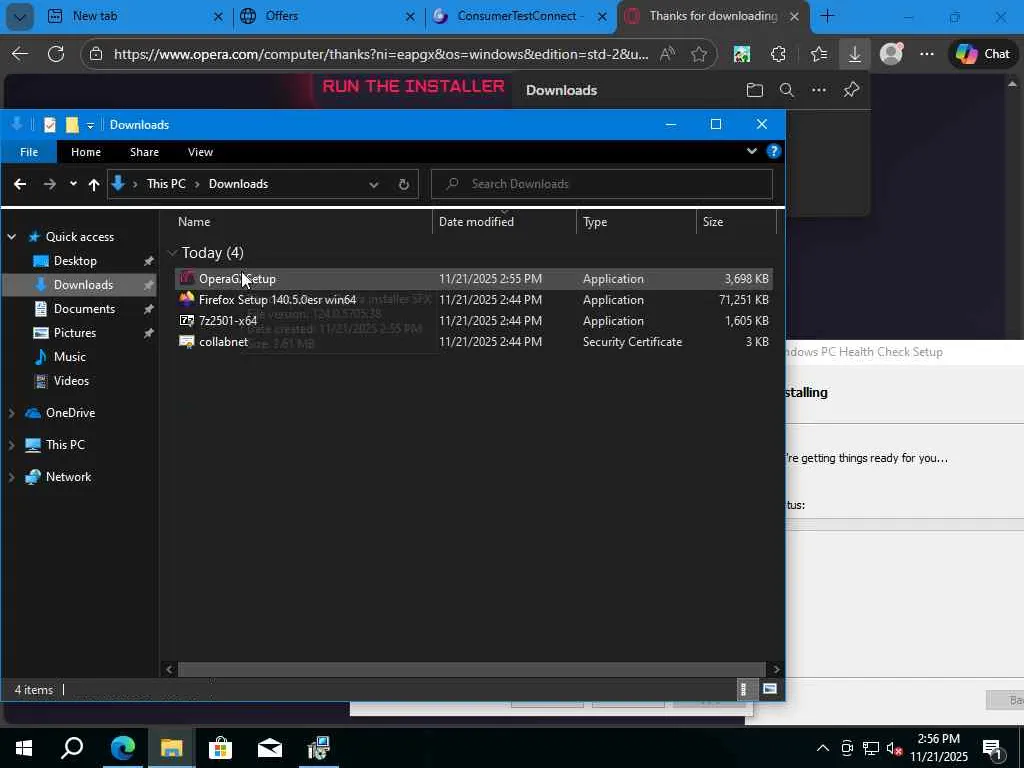Open Videos in Quick access

(71, 381)
